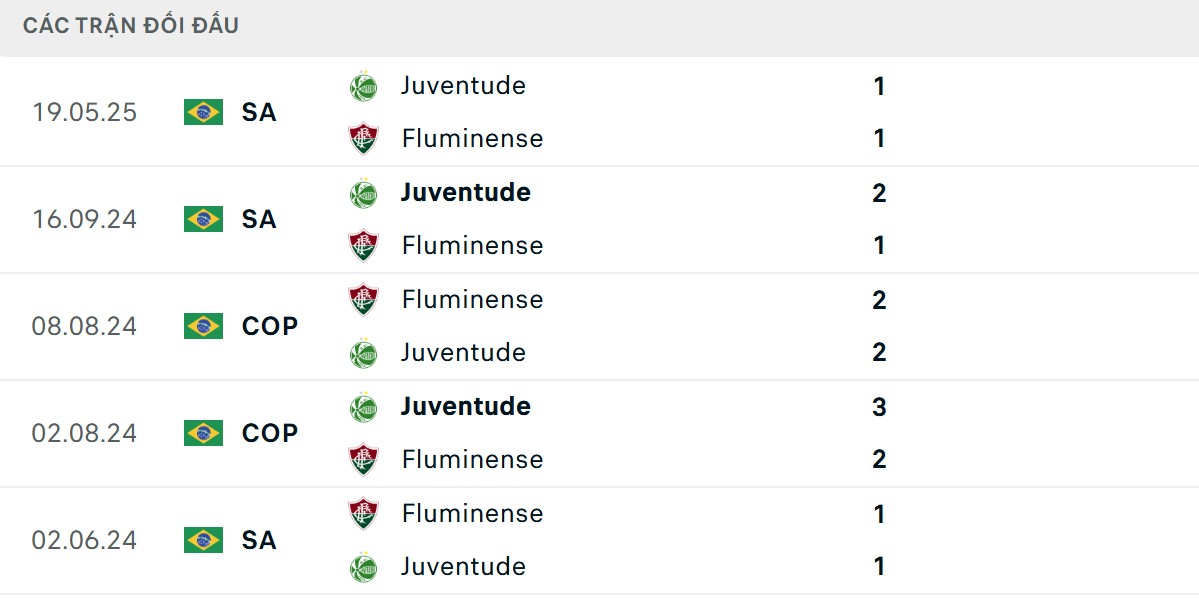Open Fluminense team from 02.06.24 match
Screen dimensions: 1199x598
[472, 514]
